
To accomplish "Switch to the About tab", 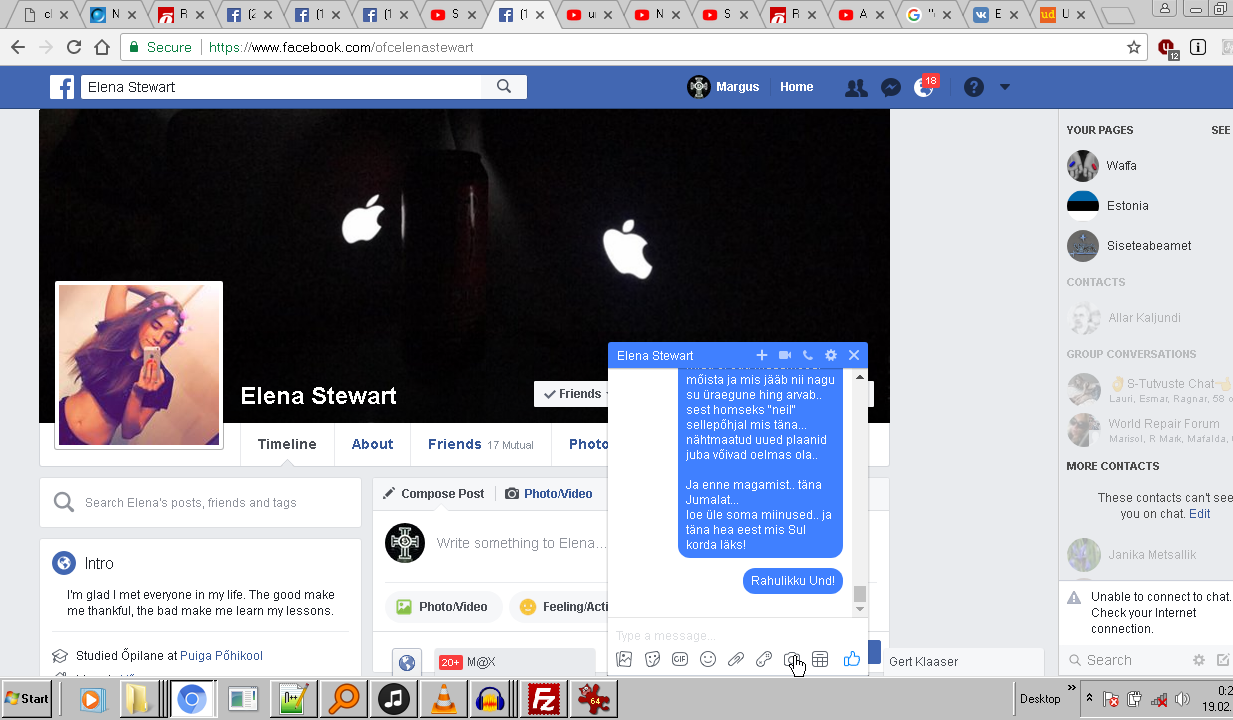I will [372, 444].
